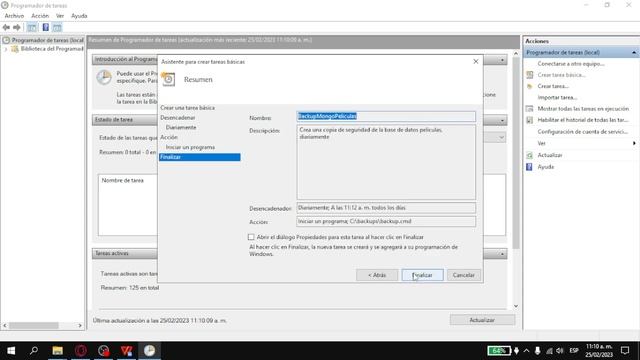Open the red V taskbar application
The width and height of the screenshot is (640, 360).
(x=127, y=351)
